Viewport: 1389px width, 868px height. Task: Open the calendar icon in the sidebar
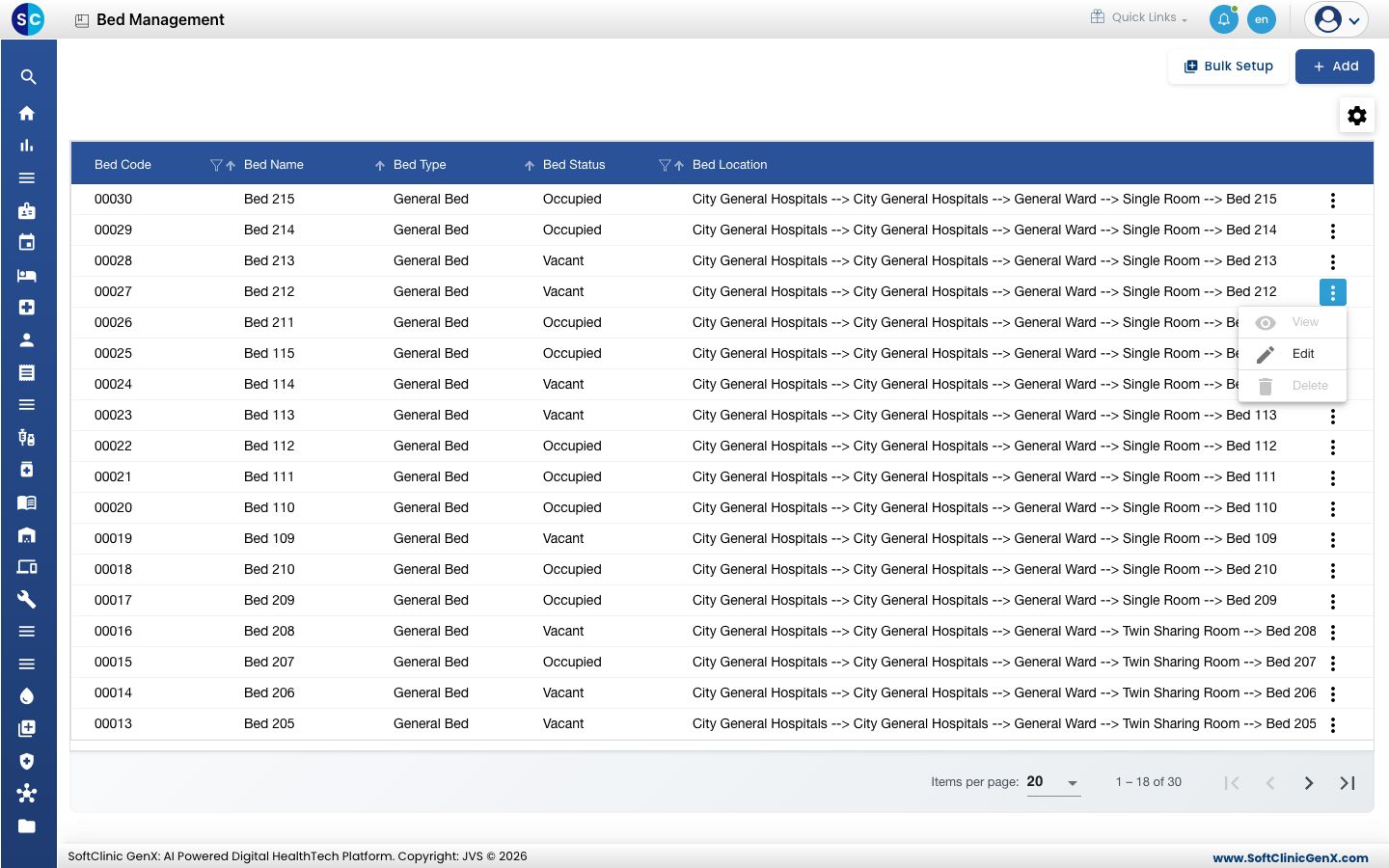[x=27, y=242]
